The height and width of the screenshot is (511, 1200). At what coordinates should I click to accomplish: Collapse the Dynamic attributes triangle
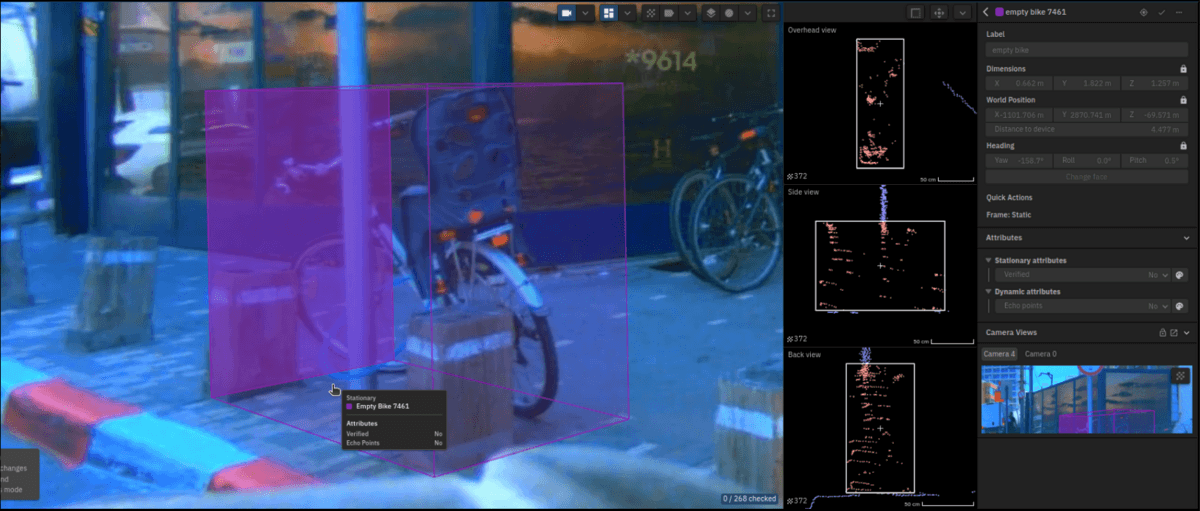pos(988,292)
